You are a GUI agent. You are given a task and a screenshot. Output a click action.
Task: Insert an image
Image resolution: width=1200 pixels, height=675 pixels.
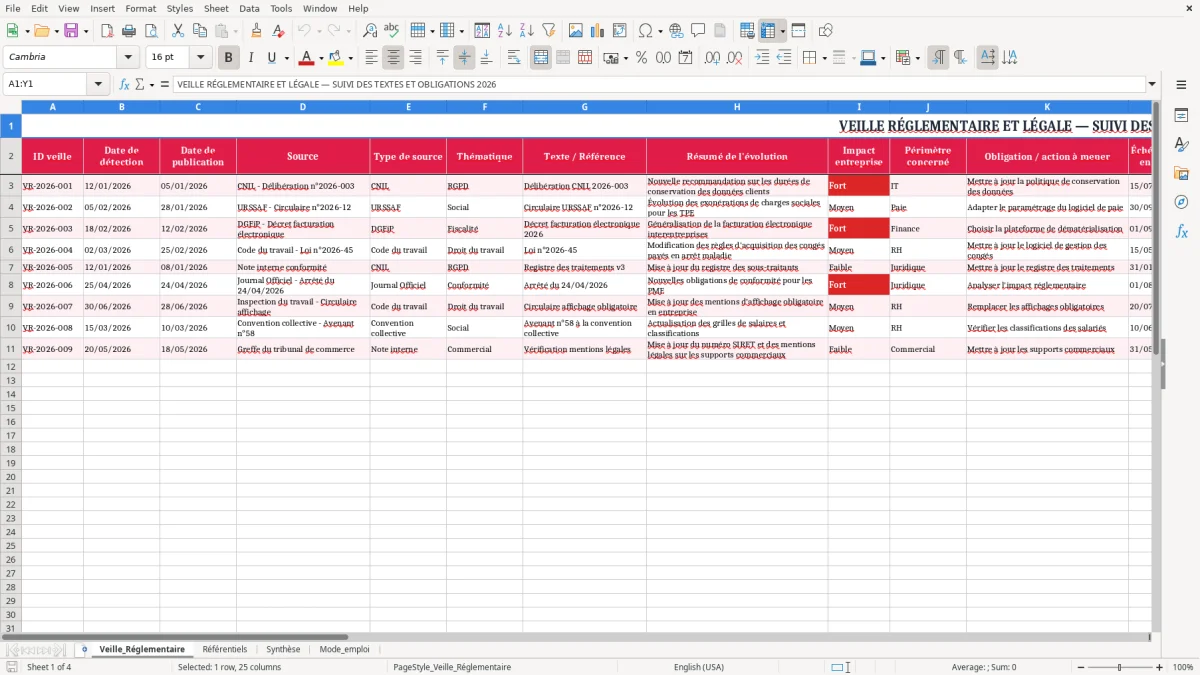[x=576, y=31]
